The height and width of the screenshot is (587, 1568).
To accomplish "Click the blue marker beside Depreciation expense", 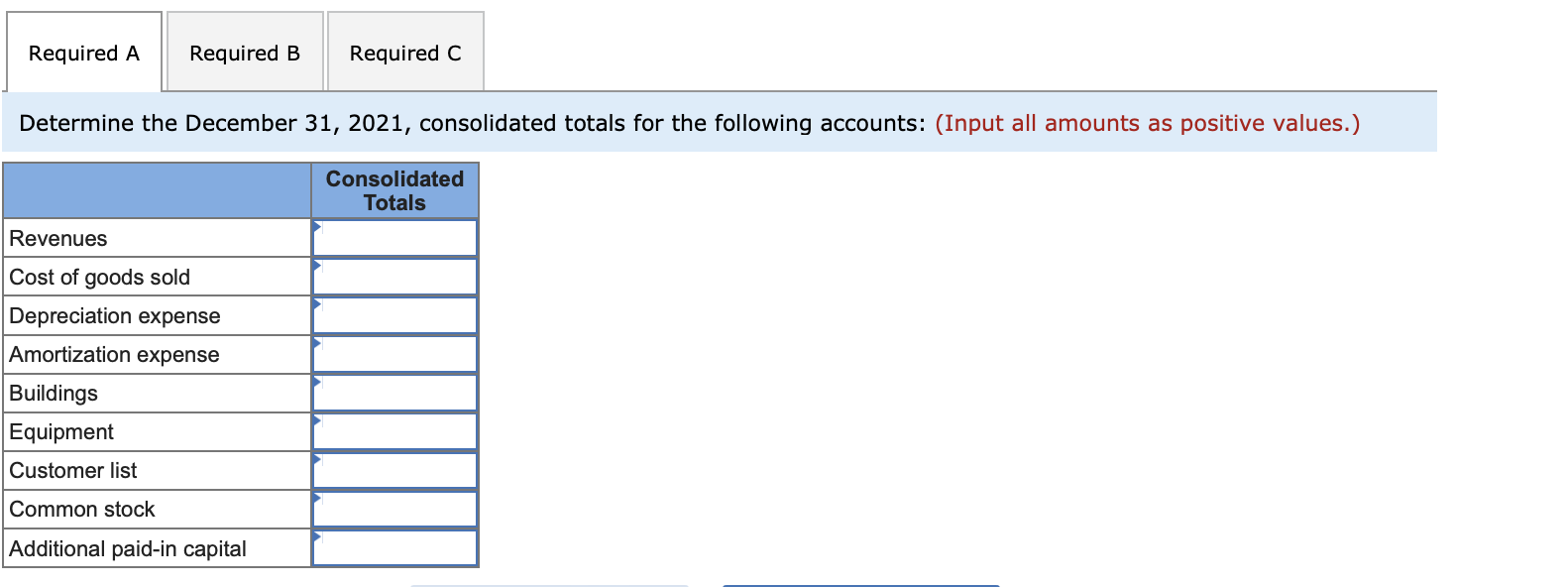I will point(316,303).
